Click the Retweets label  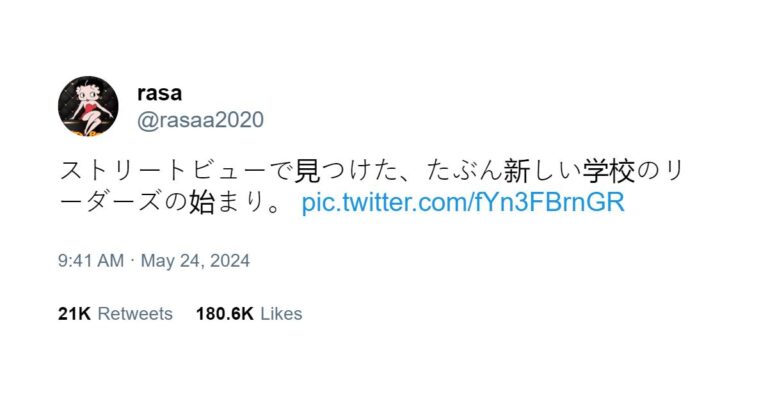tap(135, 314)
